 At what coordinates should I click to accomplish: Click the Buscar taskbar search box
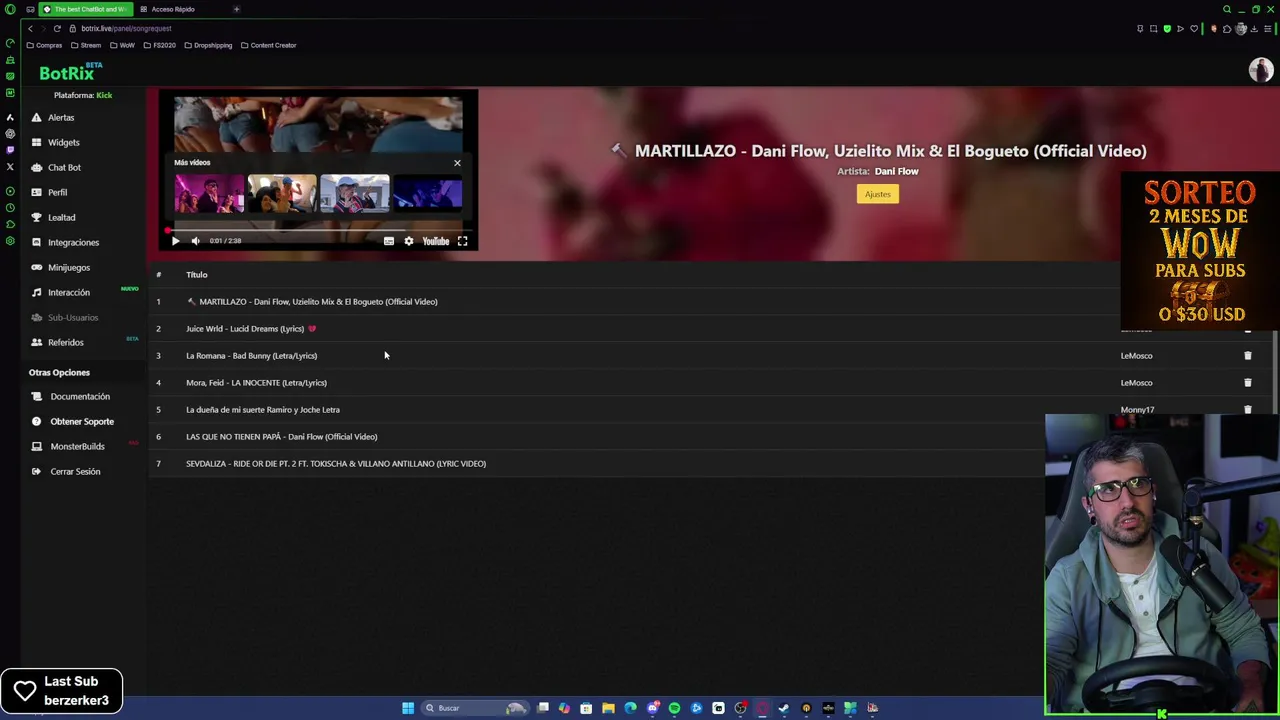pos(474,708)
